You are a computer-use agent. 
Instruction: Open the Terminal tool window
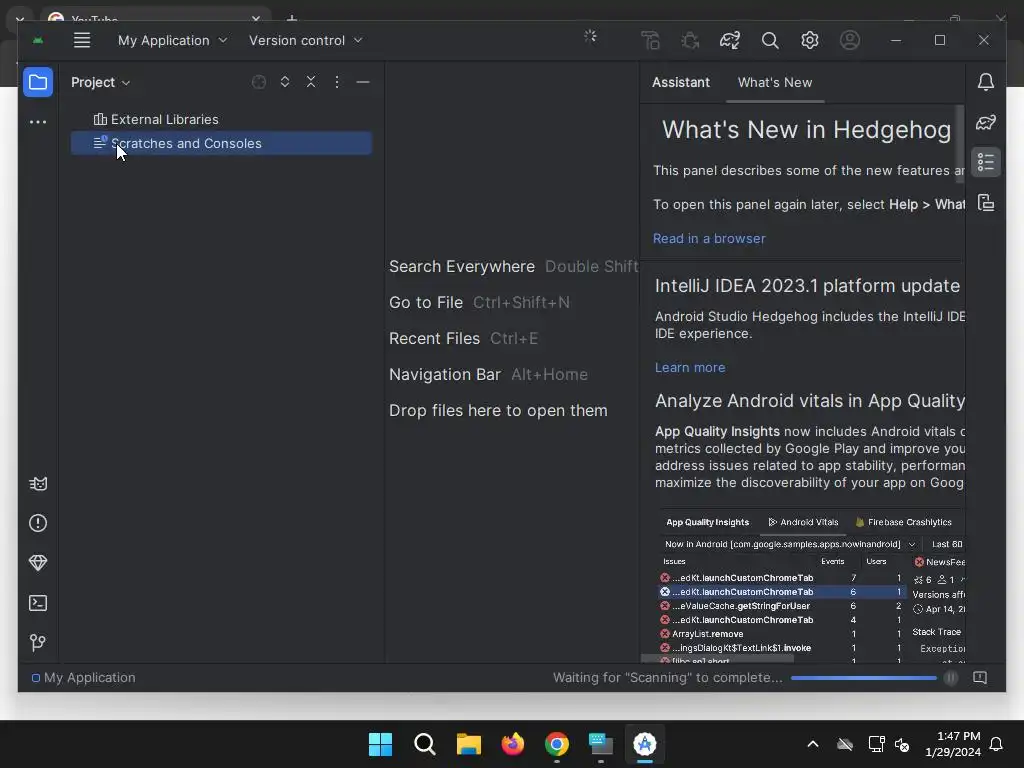[38, 603]
